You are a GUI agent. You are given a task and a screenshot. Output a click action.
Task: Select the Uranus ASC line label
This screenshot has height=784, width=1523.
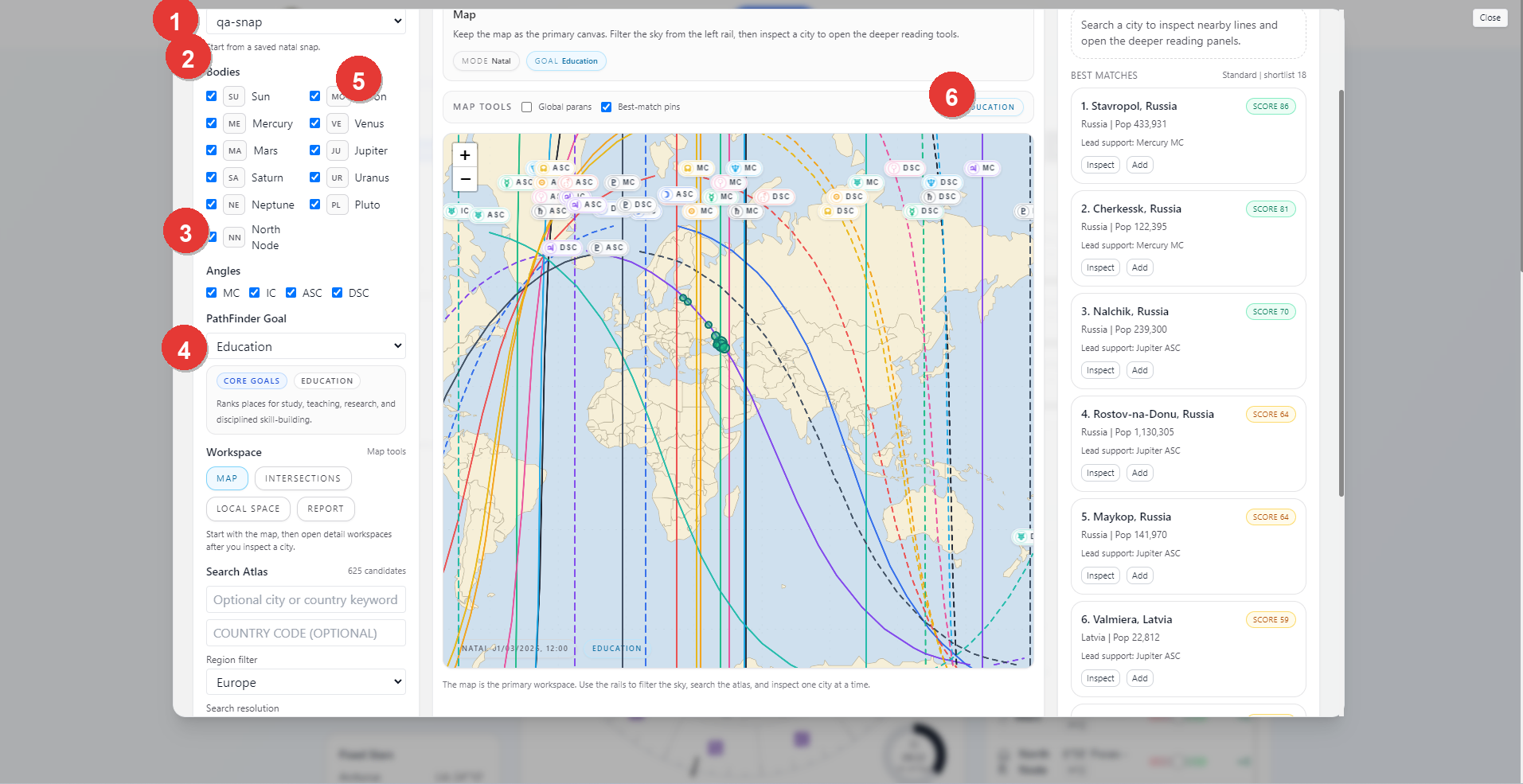pos(490,215)
